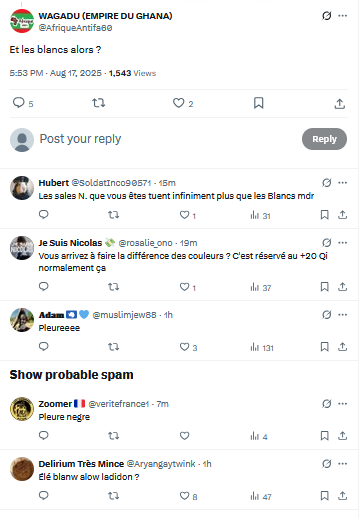This screenshot has height=518, width=363.
Task: Bookmark the main post
Action: point(259,103)
